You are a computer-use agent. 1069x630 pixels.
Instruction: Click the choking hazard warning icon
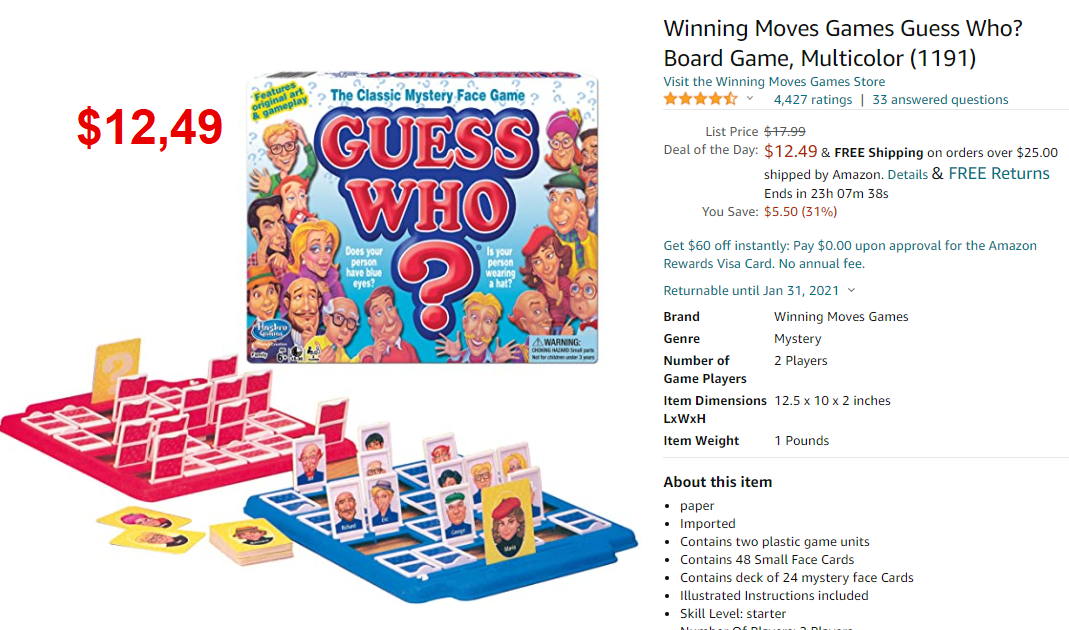[x=538, y=342]
